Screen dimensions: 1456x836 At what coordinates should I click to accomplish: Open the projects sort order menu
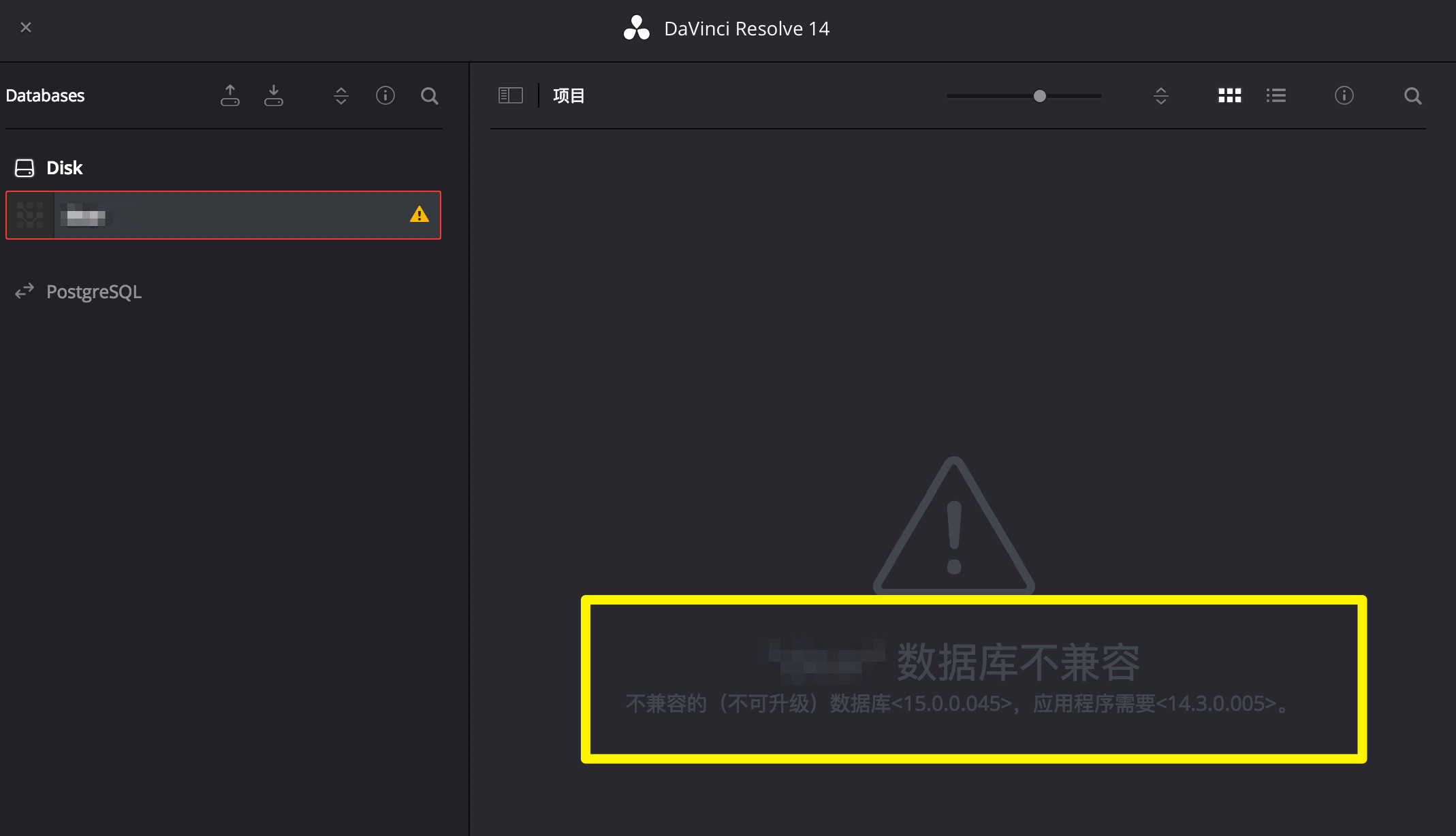1161,96
